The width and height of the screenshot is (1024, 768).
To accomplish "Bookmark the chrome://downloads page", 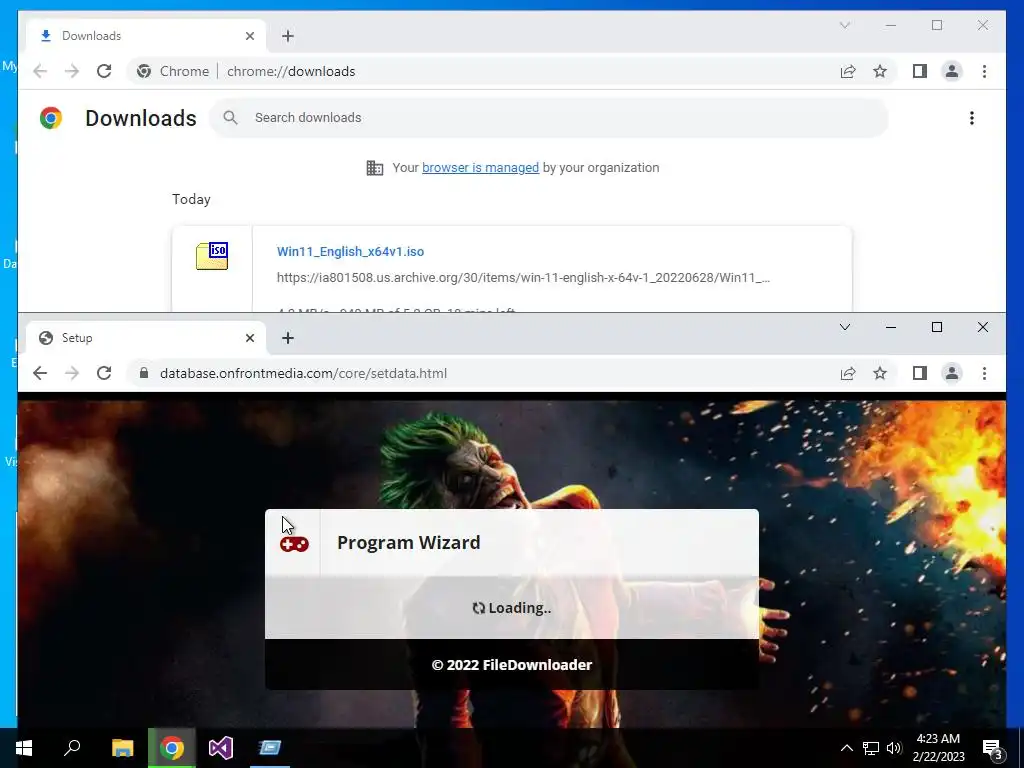I will (x=880, y=71).
